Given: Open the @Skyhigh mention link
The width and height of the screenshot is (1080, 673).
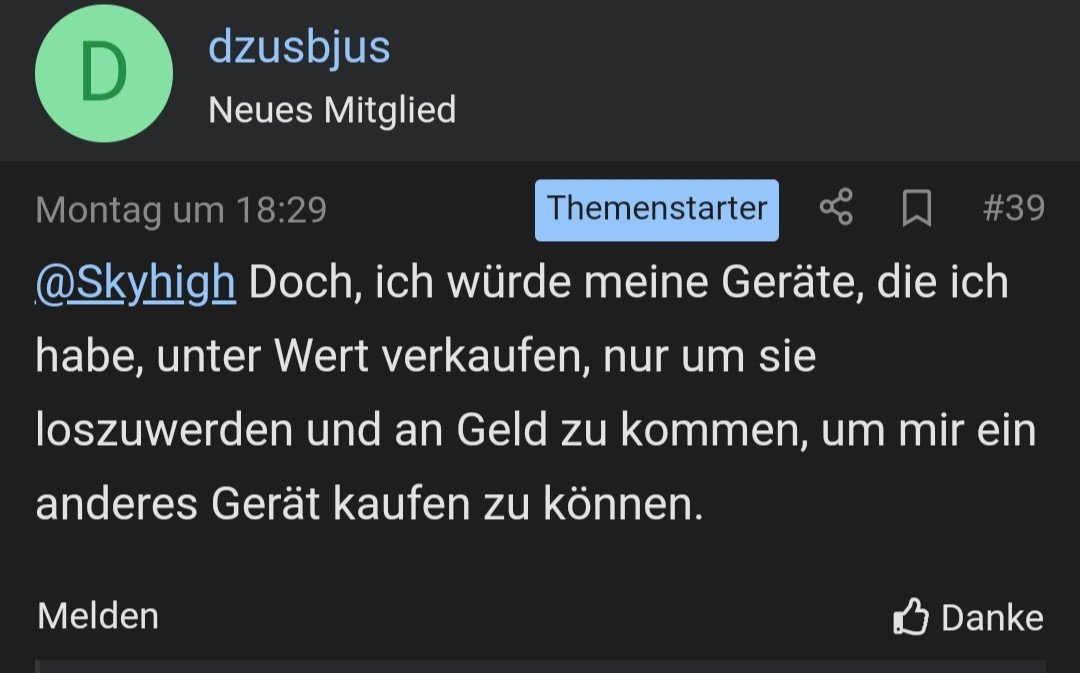Looking at the screenshot, I should [136, 283].
